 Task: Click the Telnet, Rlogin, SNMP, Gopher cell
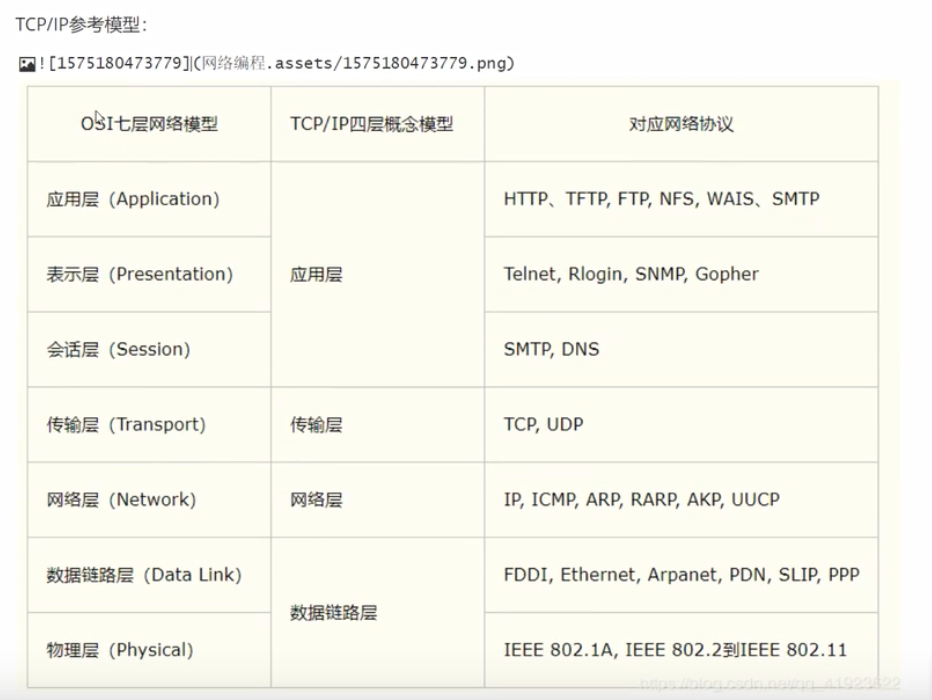(681, 275)
